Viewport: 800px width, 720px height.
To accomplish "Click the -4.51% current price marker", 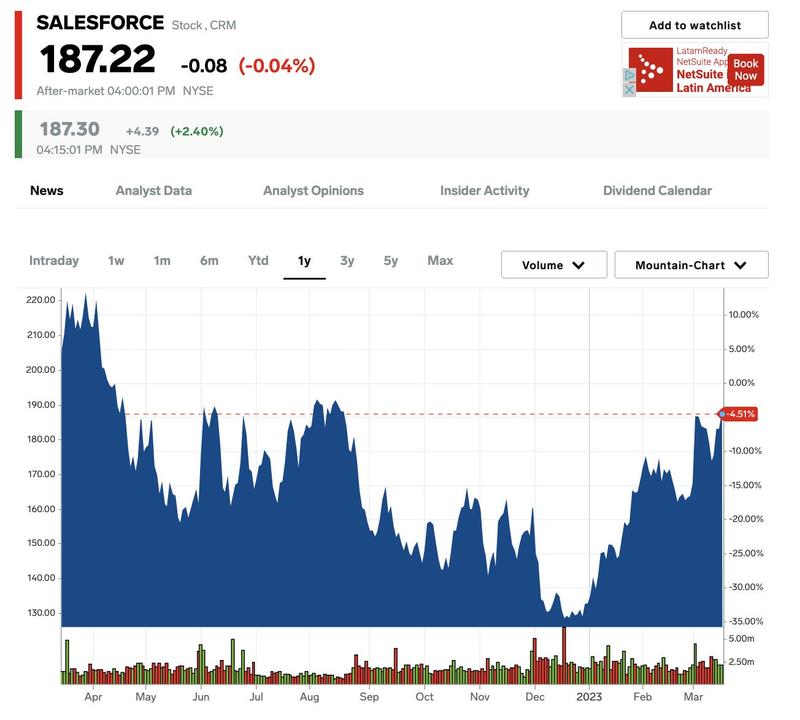I will (x=739, y=414).
